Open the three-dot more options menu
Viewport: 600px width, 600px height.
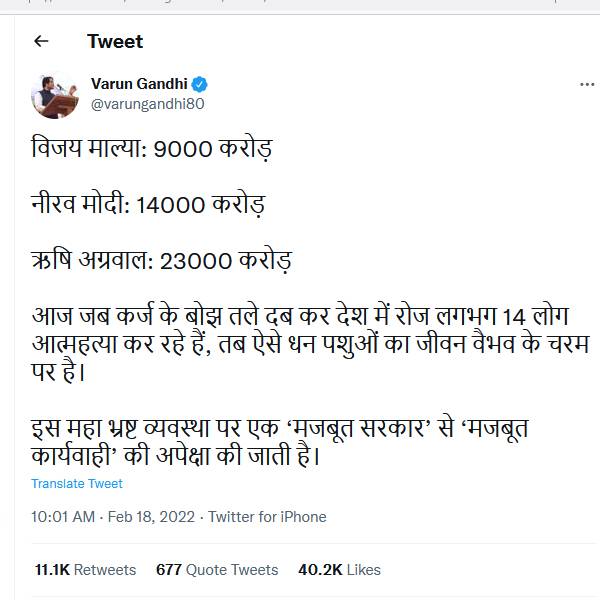tap(587, 85)
